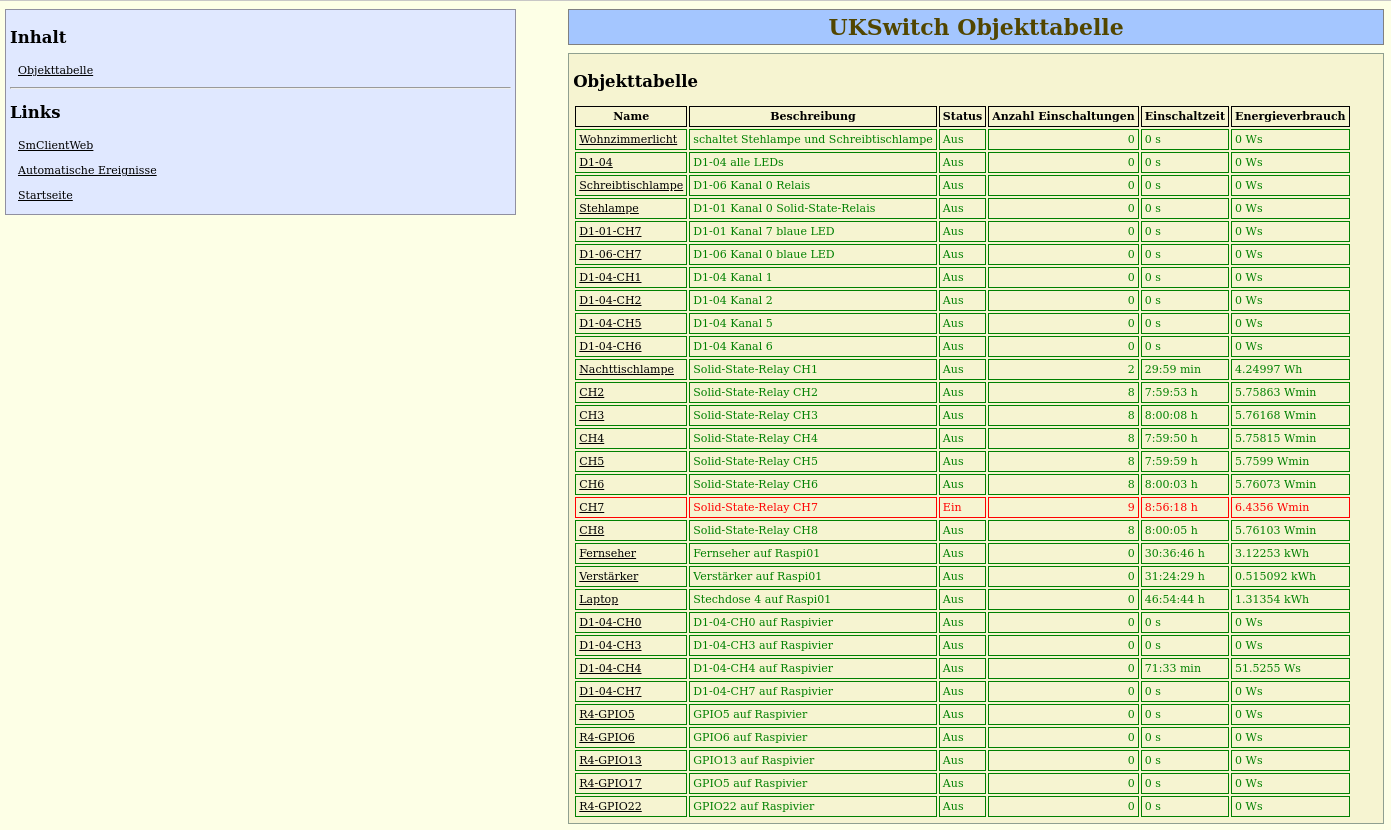Open the SmClientWeb link
This screenshot has height=830, width=1391.
55,145
